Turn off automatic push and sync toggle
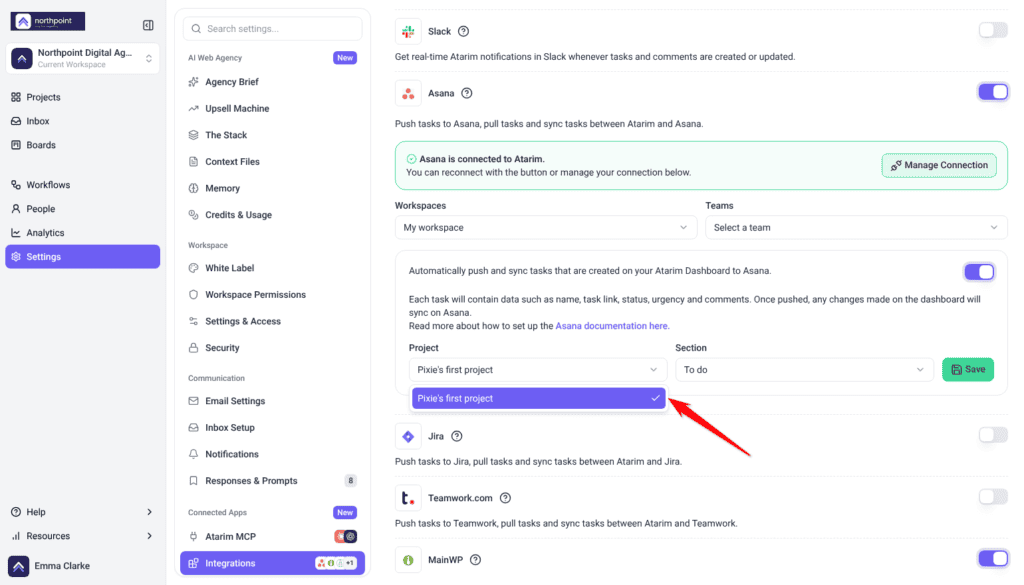This screenshot has width=1024, height=585. tap(979, 272)
